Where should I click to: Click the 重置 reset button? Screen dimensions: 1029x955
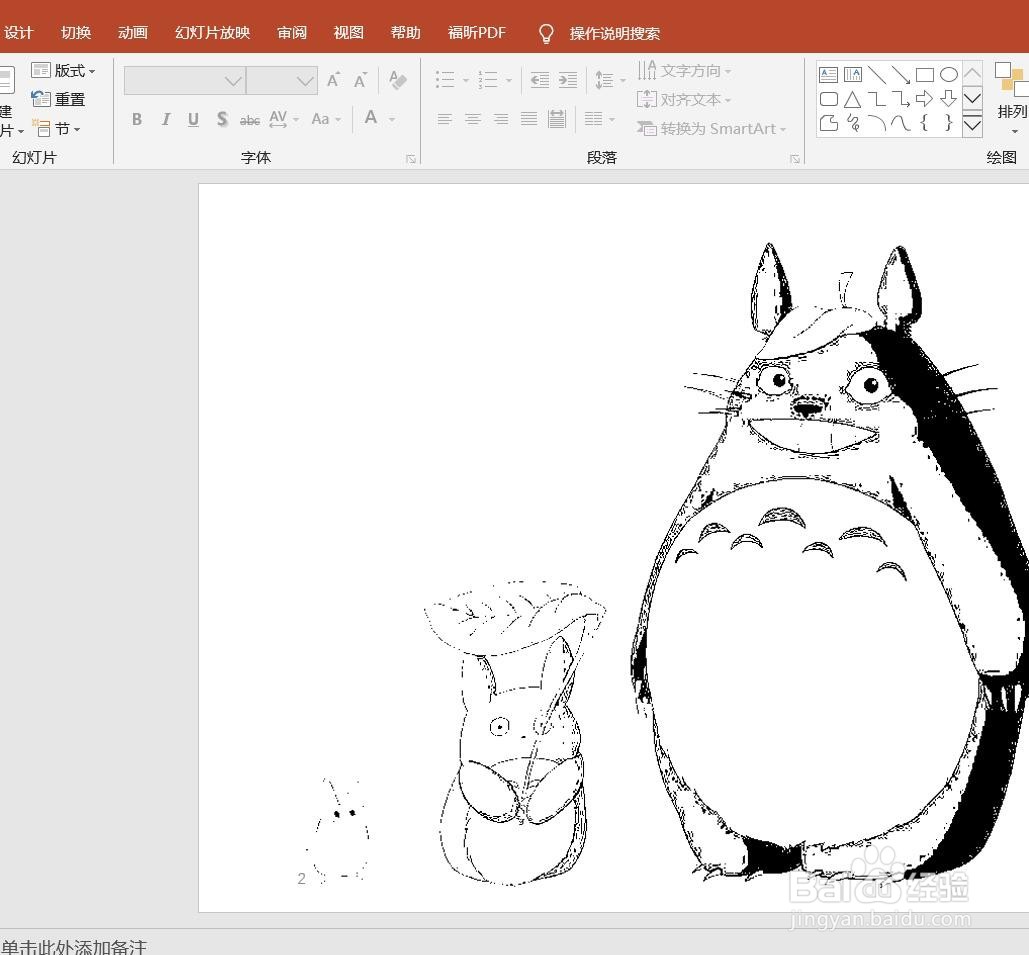tap(58, 99)
